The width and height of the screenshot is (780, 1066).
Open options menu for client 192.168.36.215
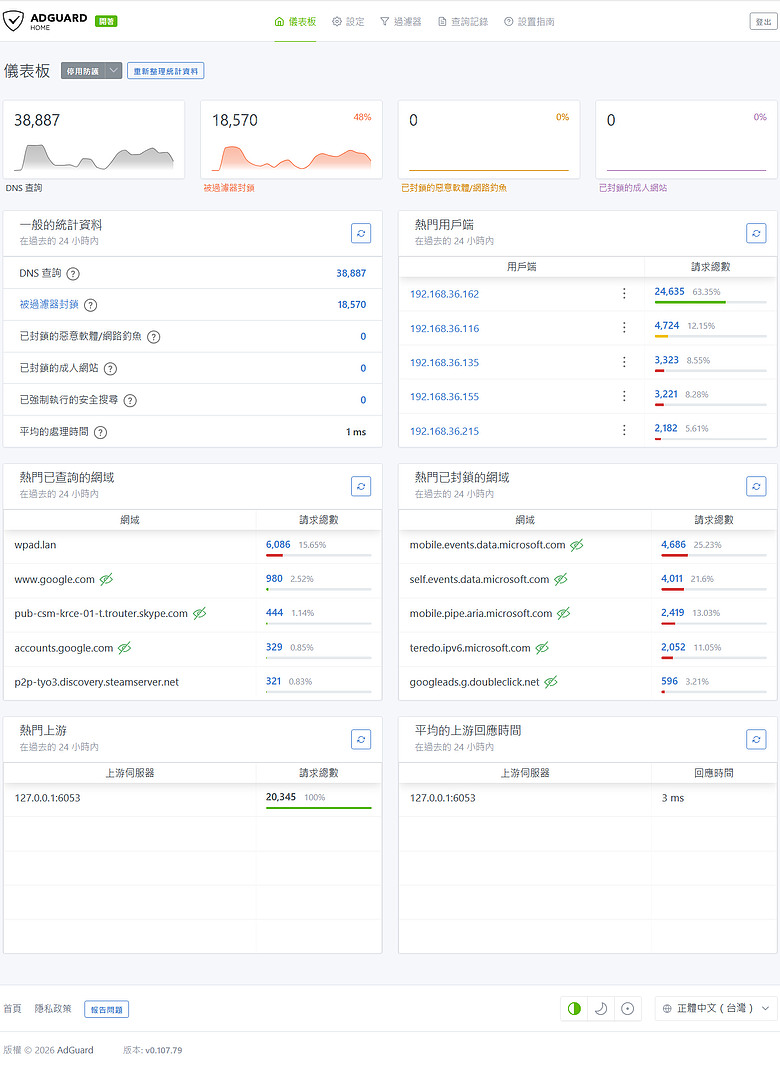click(624, 430)
